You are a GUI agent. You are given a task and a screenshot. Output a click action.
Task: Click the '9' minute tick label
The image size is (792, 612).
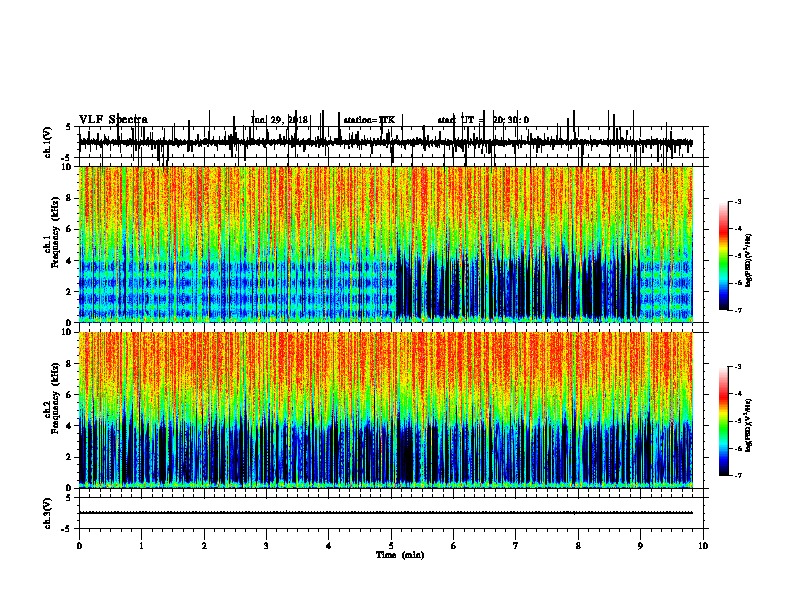[x=640, y=546]
